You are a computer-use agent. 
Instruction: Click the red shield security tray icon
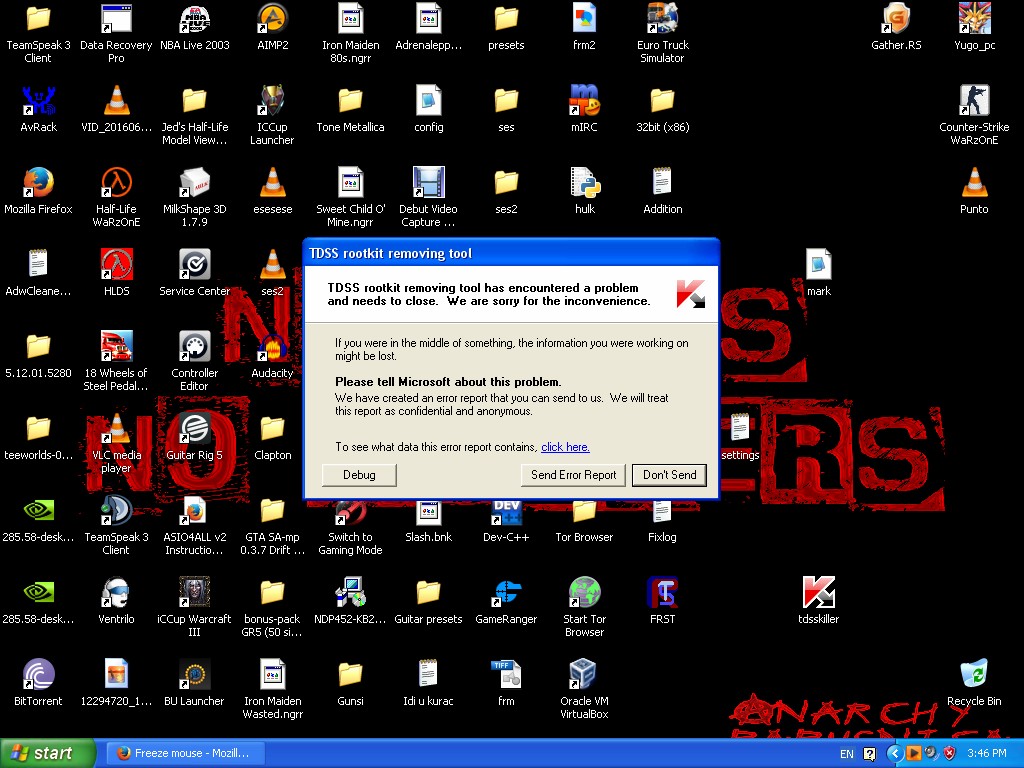click(949, 754)
